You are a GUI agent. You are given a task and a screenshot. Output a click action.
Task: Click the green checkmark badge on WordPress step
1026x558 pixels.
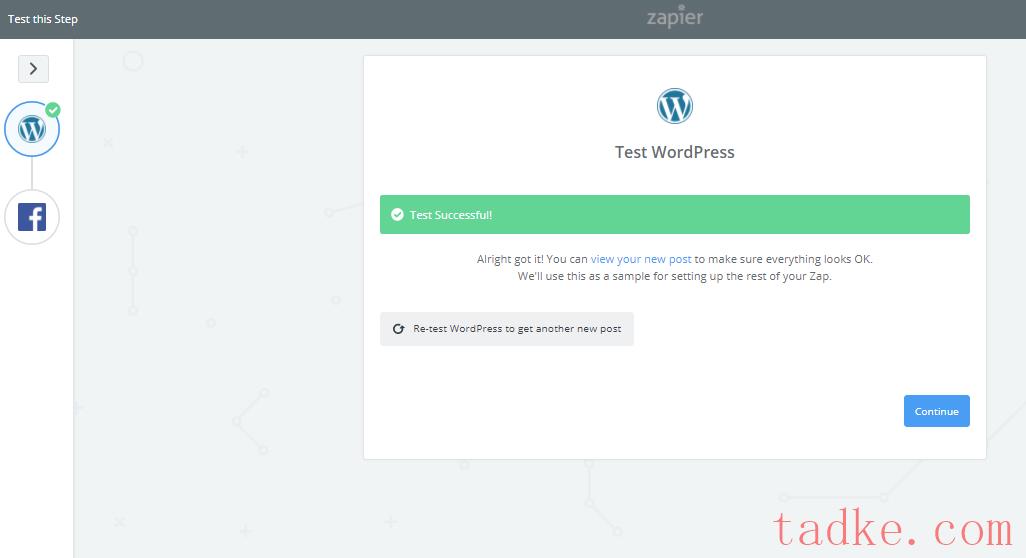53,110
